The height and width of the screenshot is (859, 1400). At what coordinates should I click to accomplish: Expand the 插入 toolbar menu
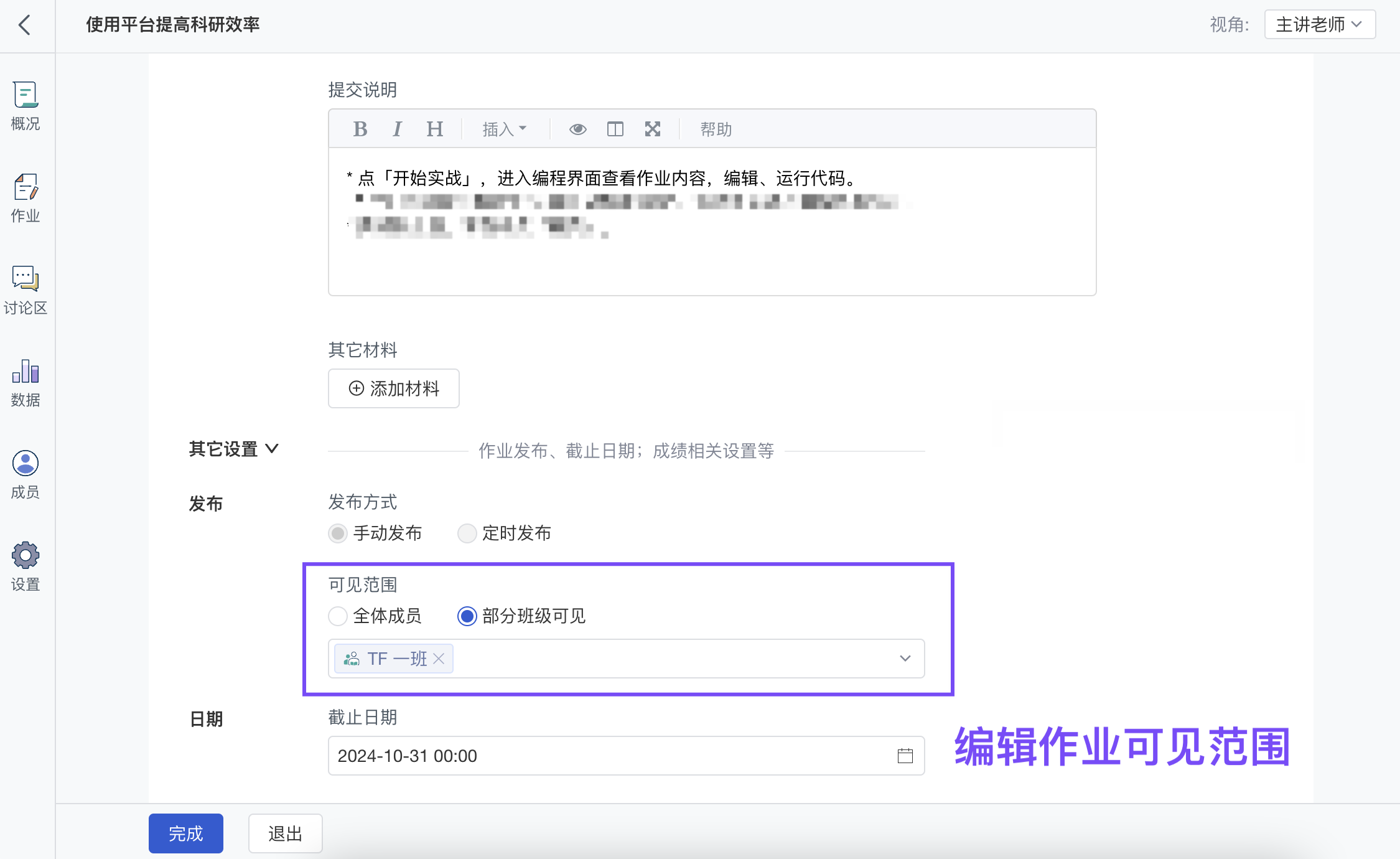coord(504,129)
